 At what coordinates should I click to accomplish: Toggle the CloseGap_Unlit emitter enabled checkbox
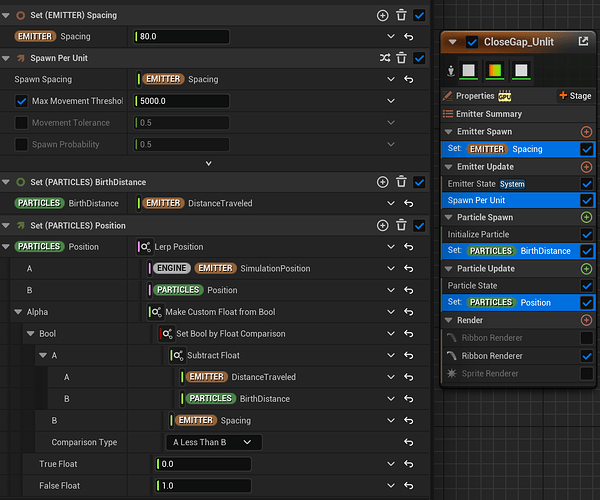[x=472, y=42]
